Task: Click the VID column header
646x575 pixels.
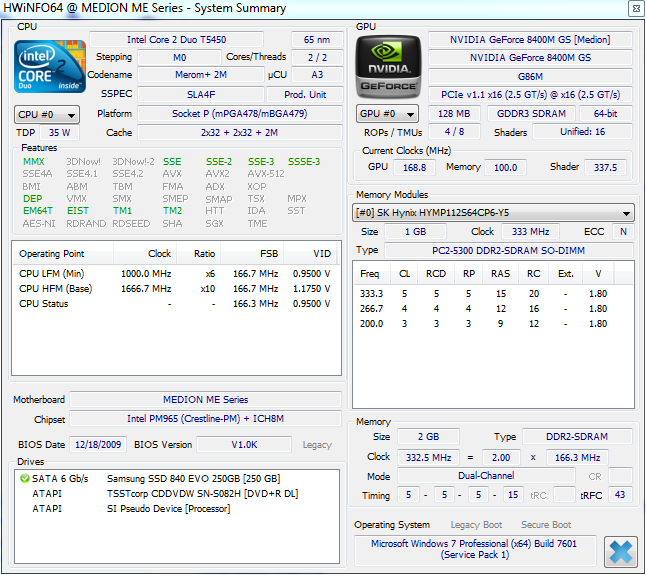Action: (x=311, y=254)
